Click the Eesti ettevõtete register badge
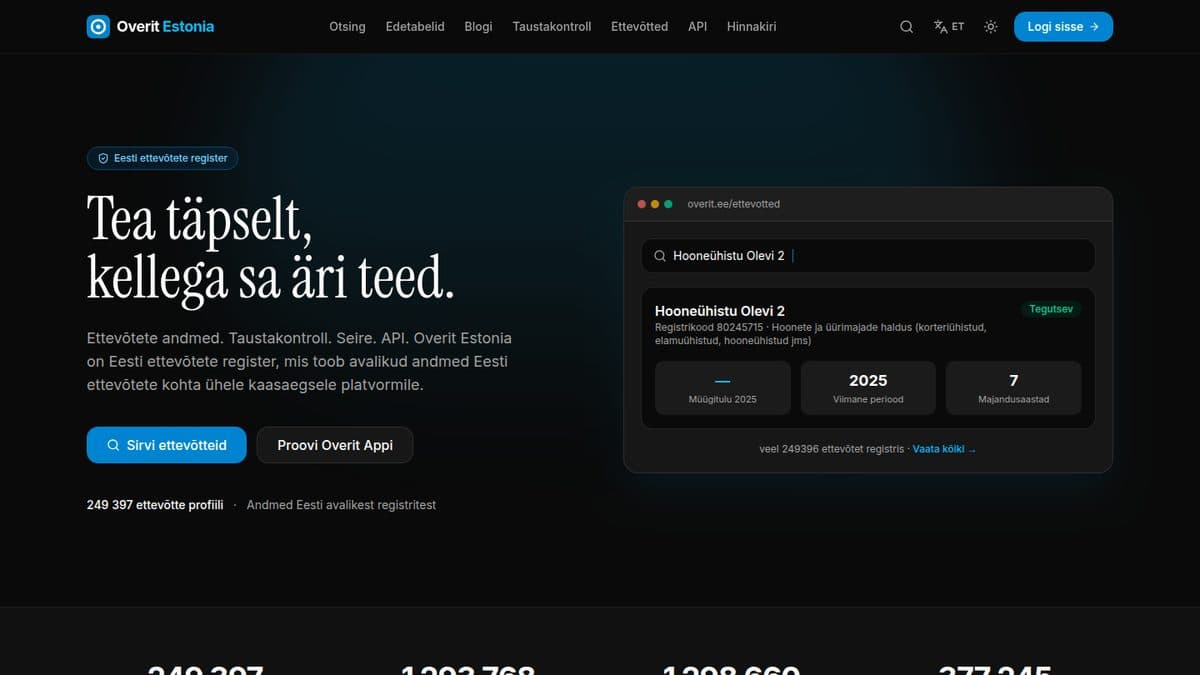This screenshot has width=1200, height=675. click(163, 158)
